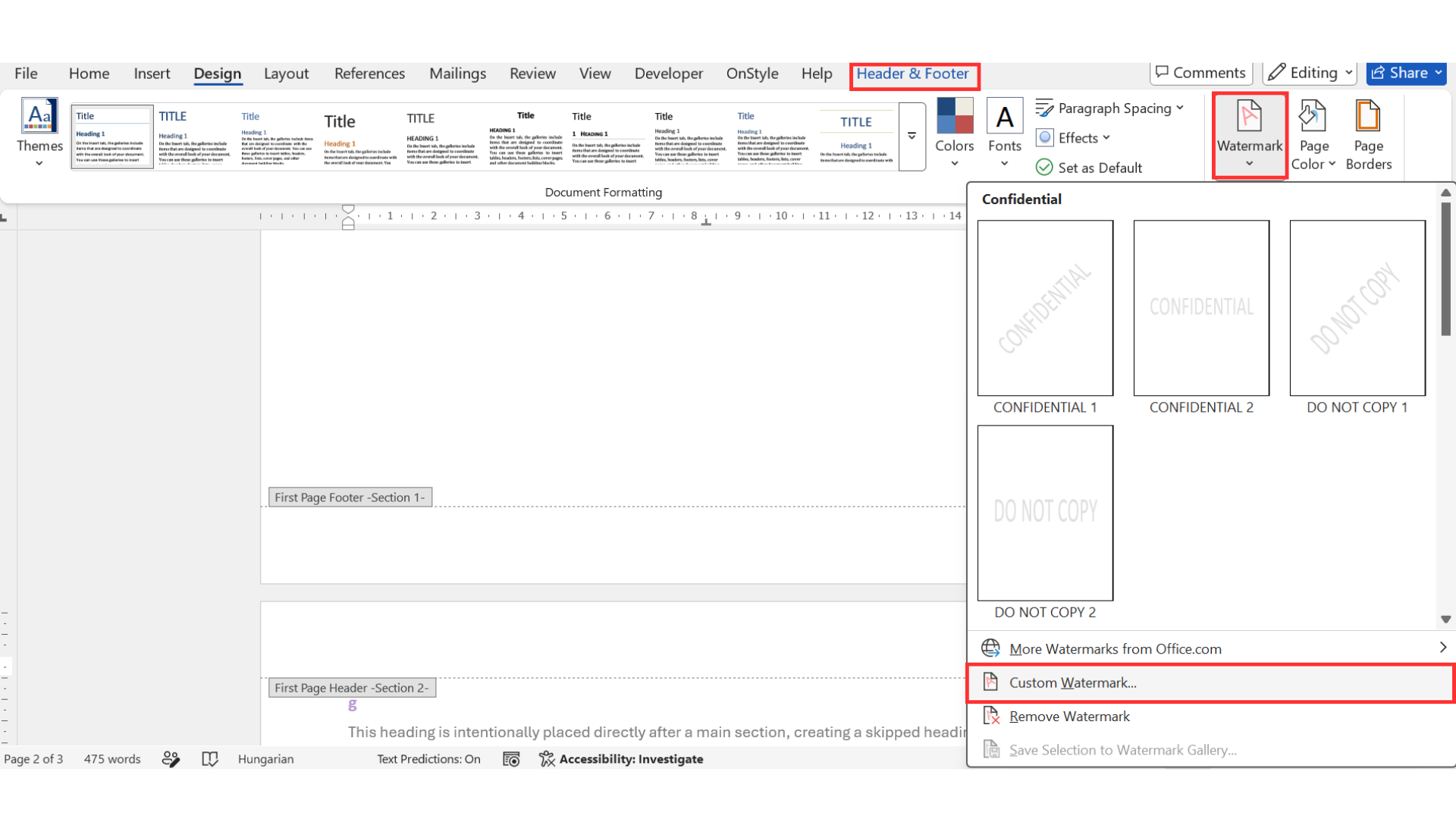Screen dimensions: 1456x819
Task: Click the tab selector at ruler corner
Action: click(x=5, y=217)
